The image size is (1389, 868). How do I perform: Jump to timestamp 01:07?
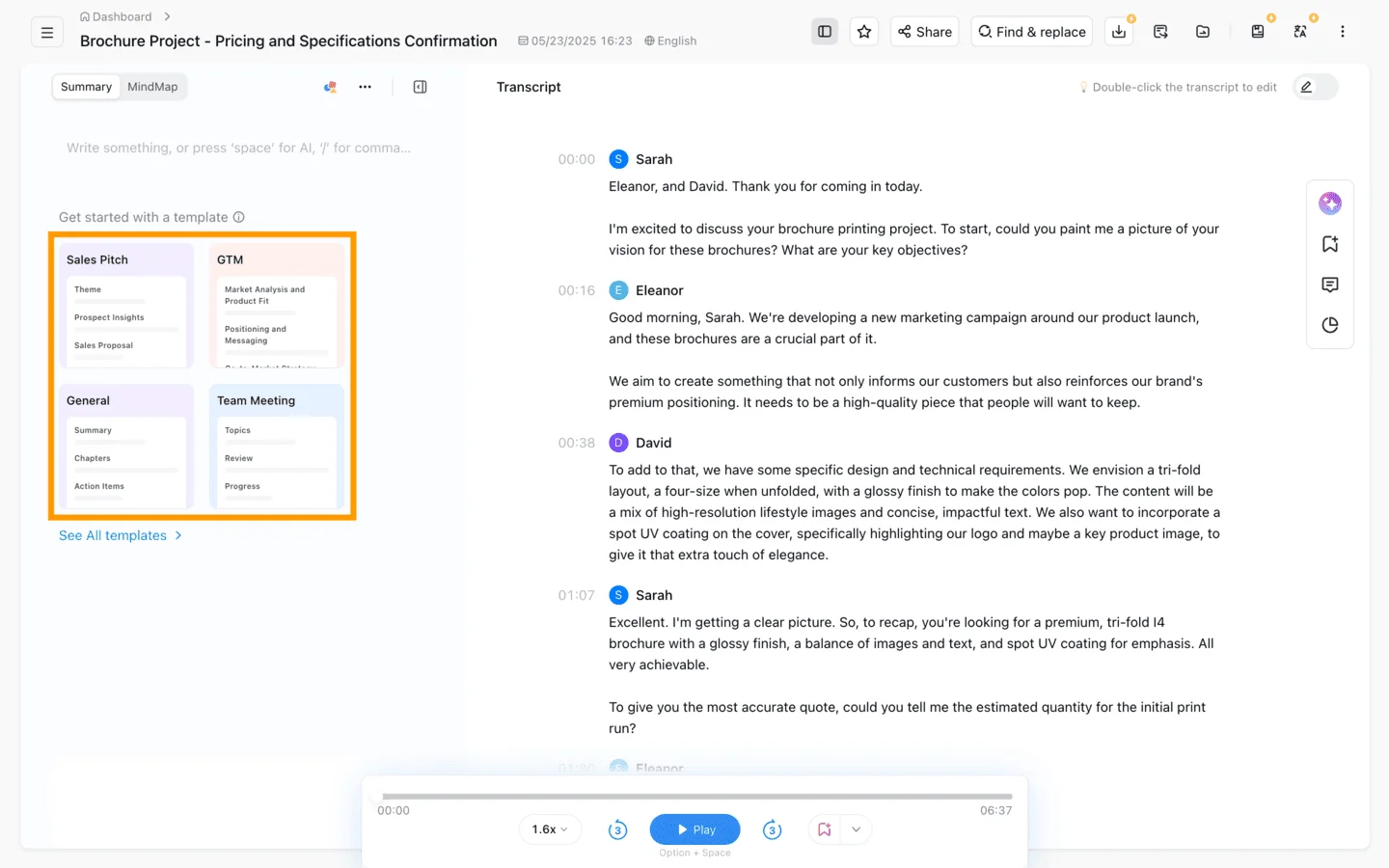tap(576, 595)
